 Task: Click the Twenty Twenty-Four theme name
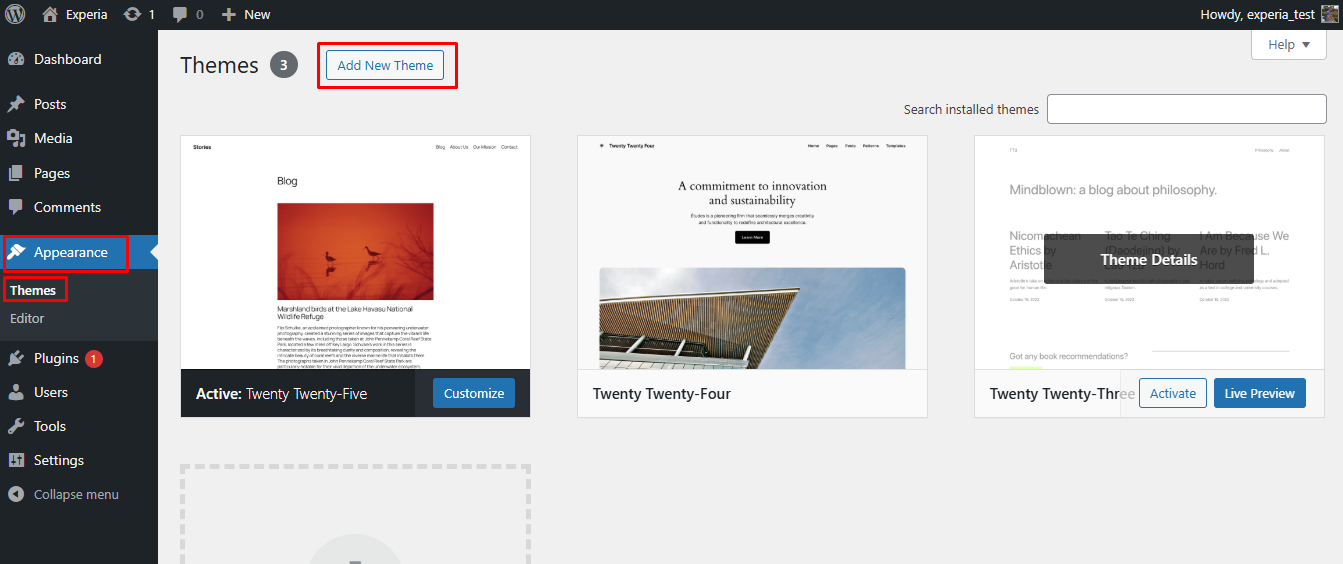(662, 394)
